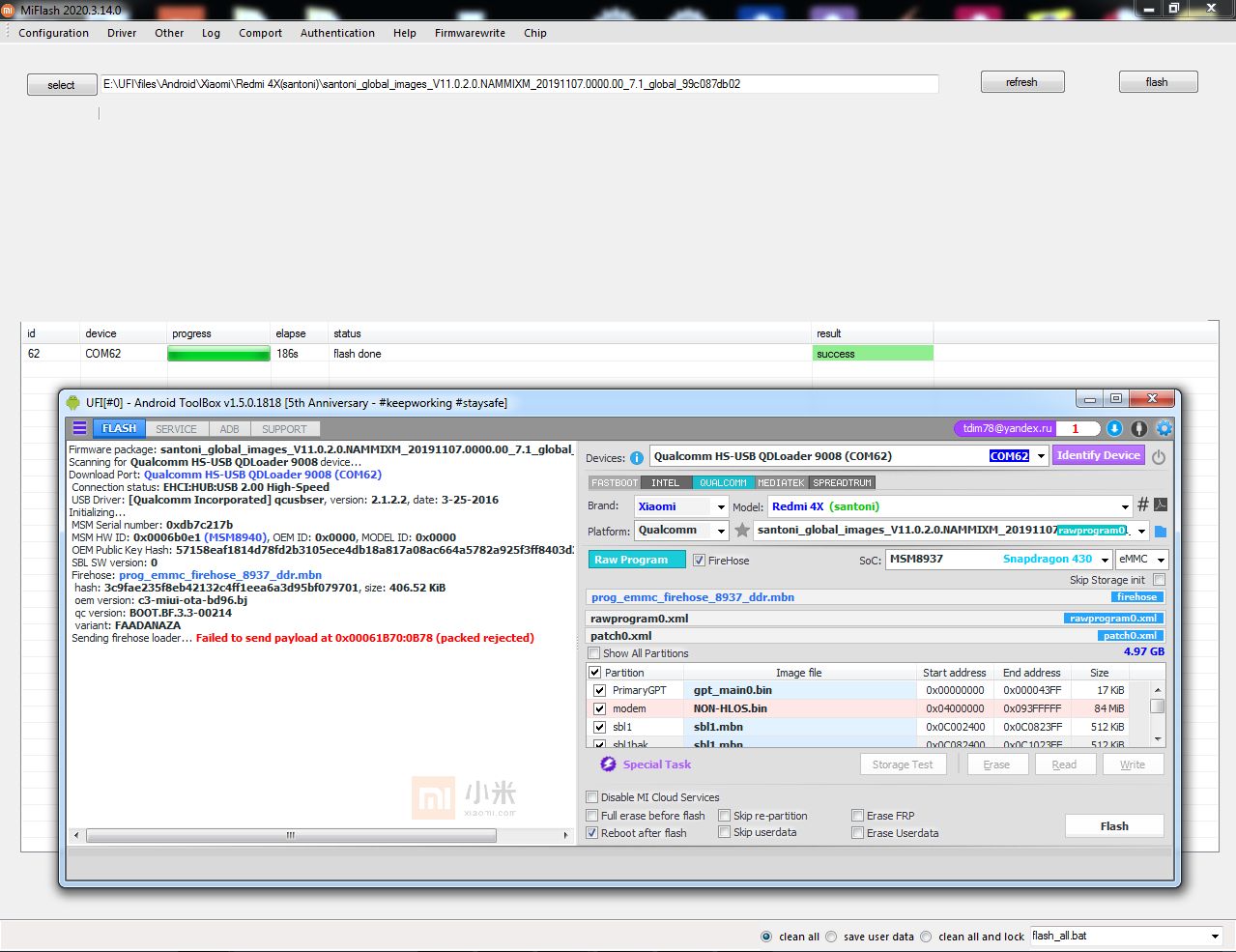Open the SoC dropdown showing MSM8937
Image resolution: width=1236 pixels, height=952 pixels.
[x=1105, y=560]
